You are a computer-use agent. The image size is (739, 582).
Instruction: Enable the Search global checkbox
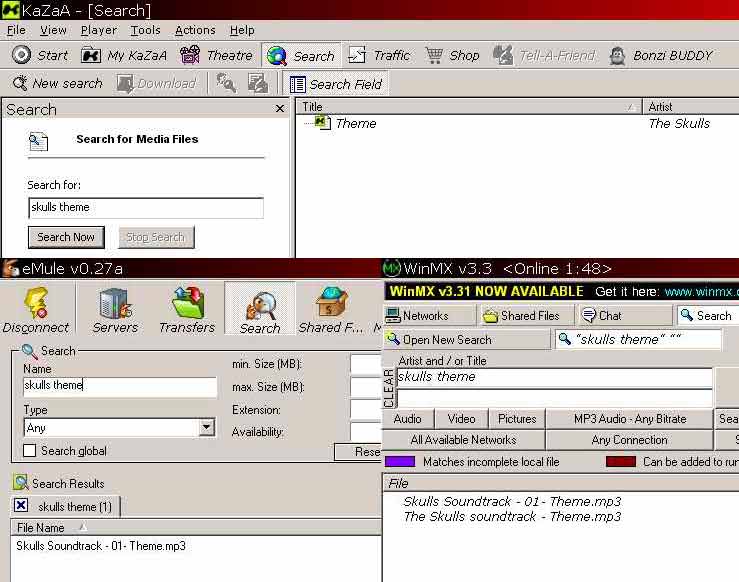pos(29,451)
